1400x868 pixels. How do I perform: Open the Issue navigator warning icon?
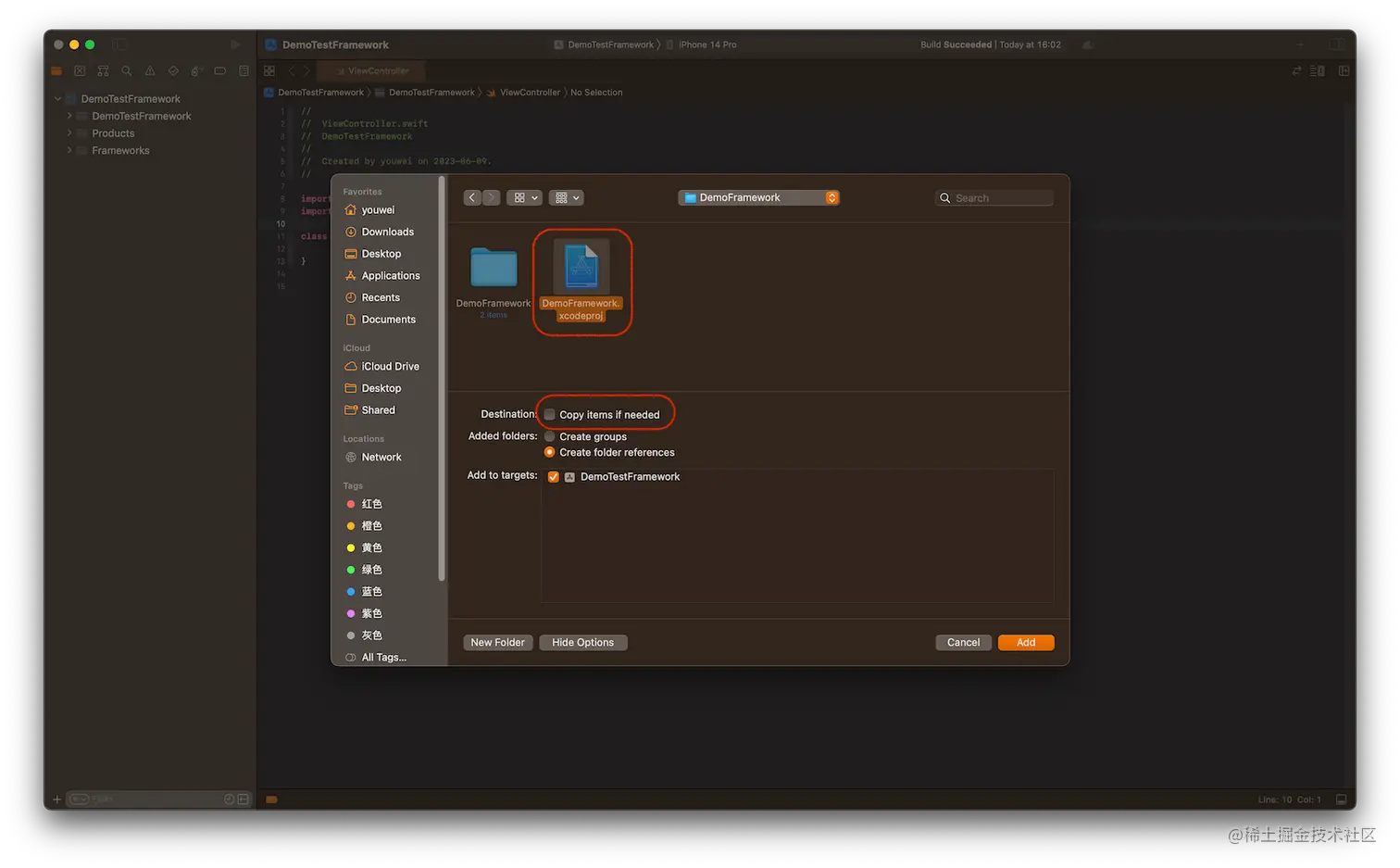tap(150, 70)
